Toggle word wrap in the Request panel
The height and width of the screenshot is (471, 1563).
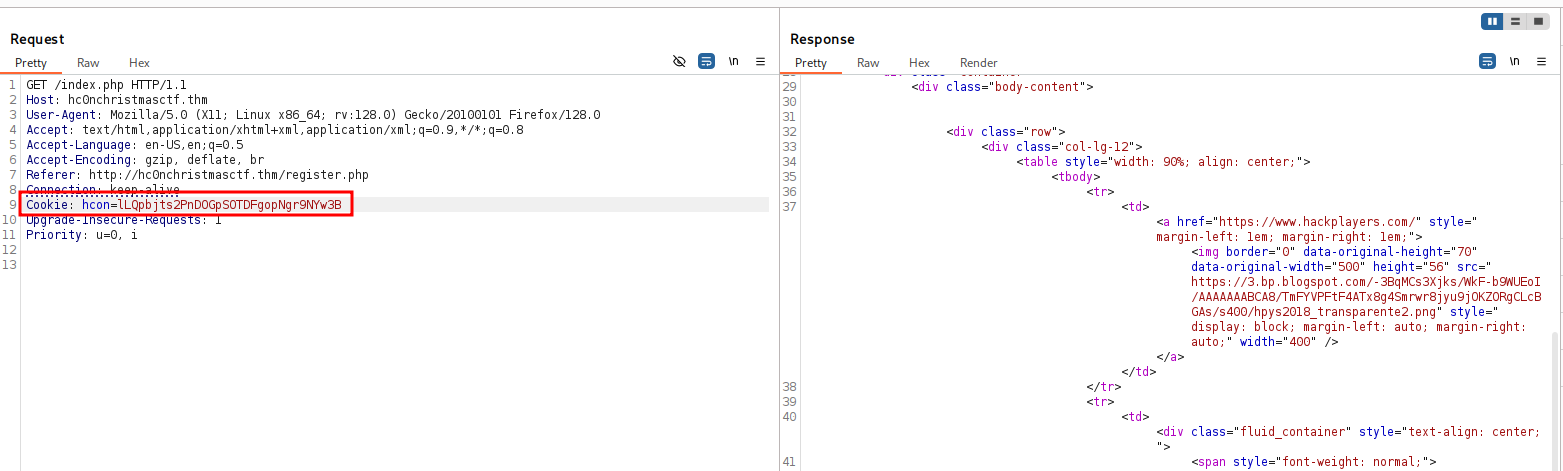(x=706, y=61)
